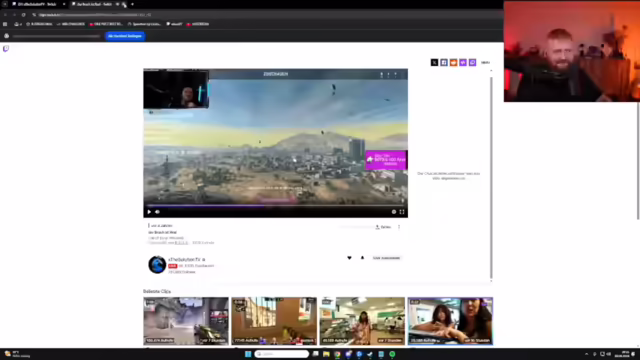Screen dimensions: 640x360
Task: Share the clip on X
Action: coord(434,62)
